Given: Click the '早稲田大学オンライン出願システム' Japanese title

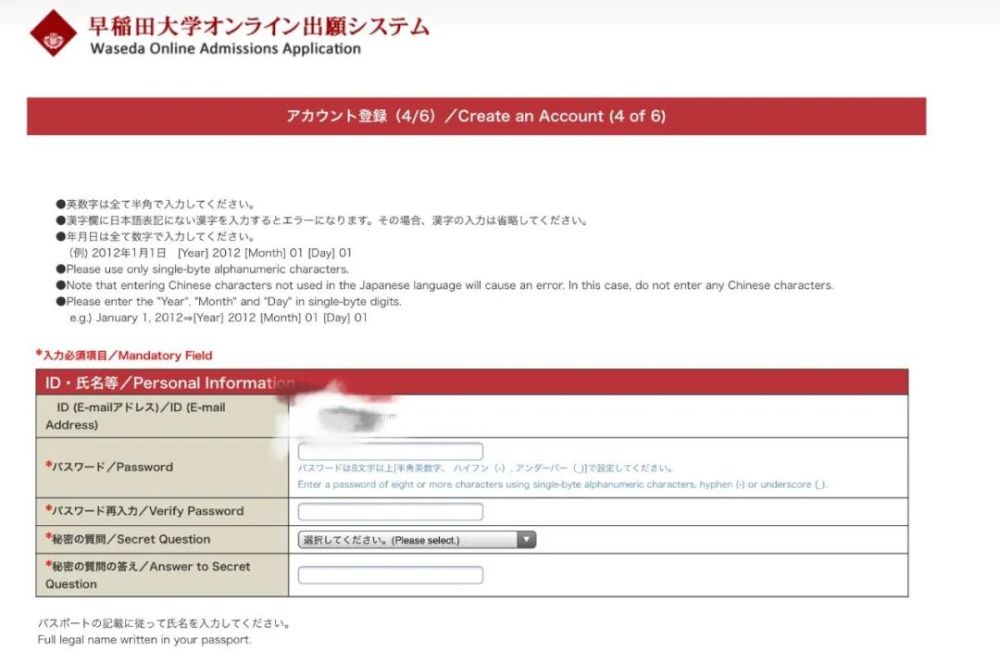Looking at the screenshot, I should pos(259,26).
